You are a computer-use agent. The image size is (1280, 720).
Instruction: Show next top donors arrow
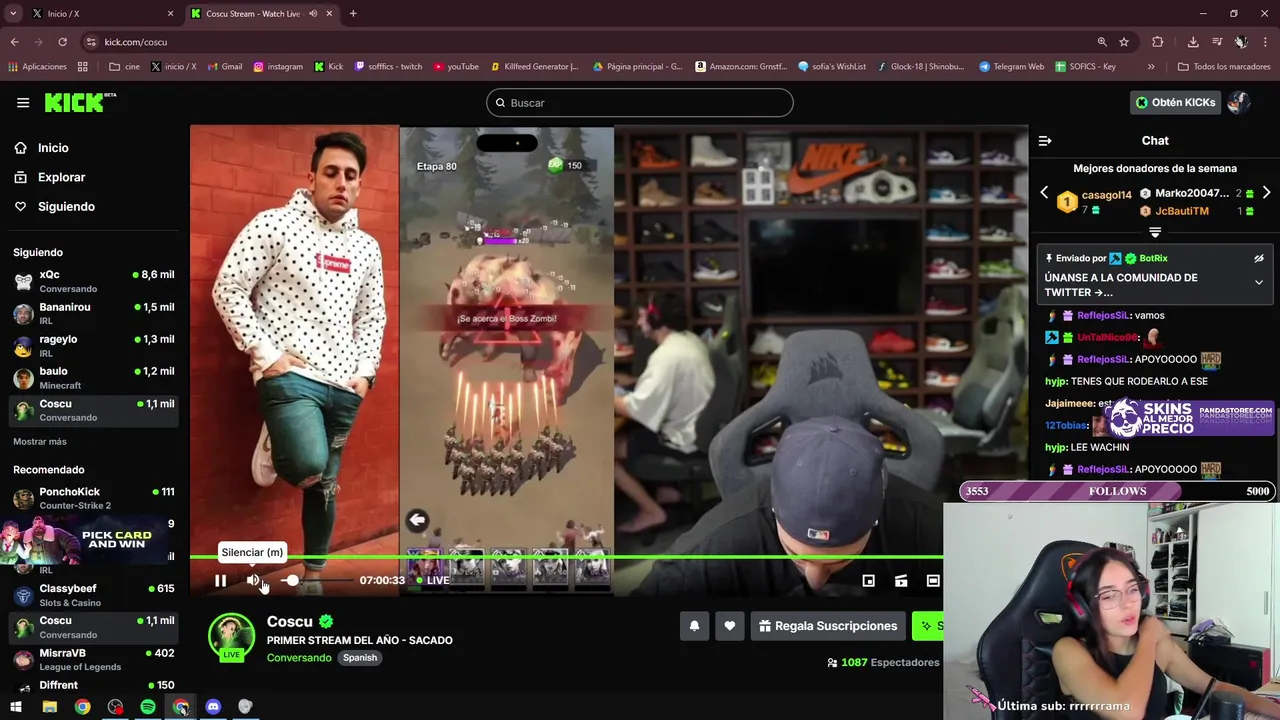[x=1266, y=193]
